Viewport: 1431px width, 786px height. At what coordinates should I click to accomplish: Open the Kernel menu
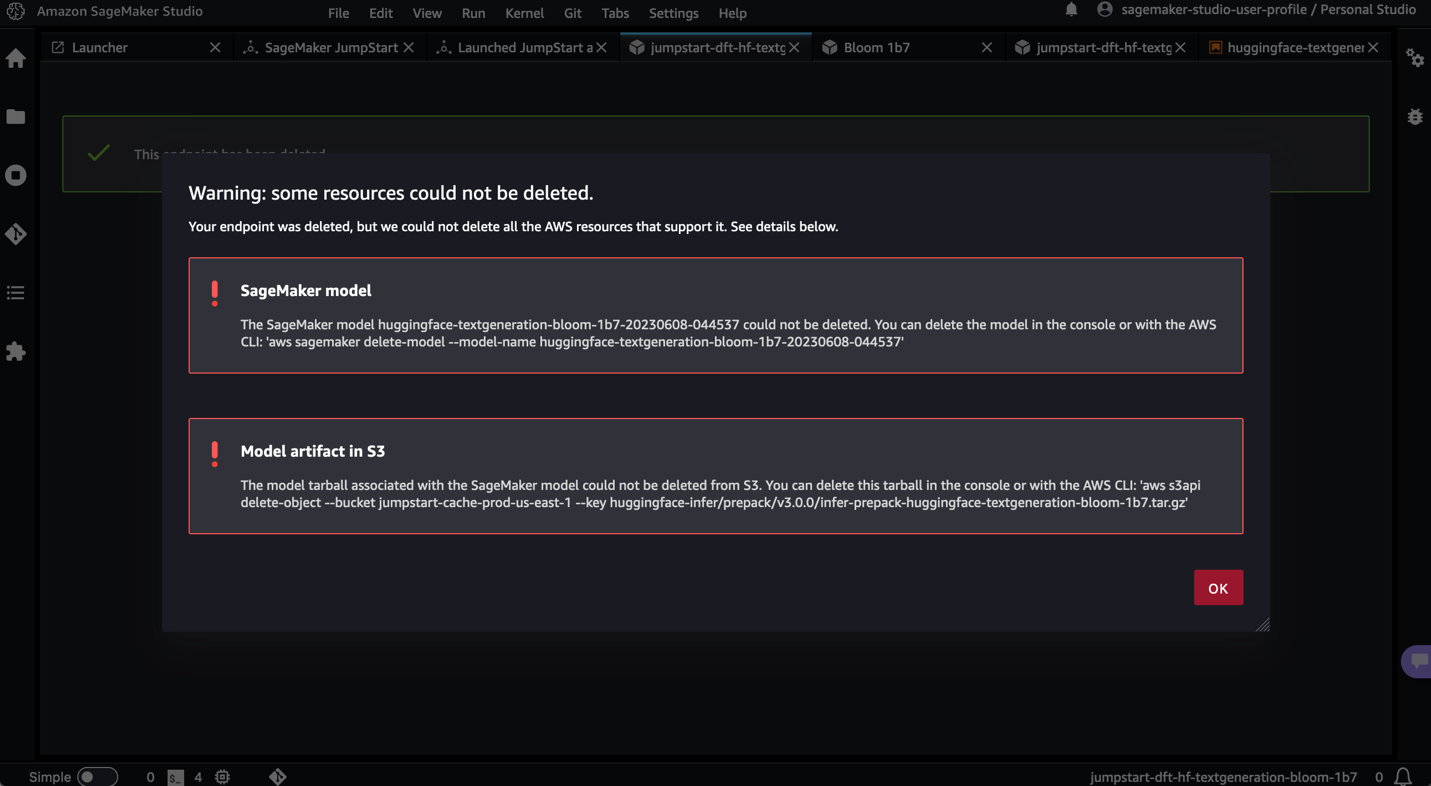point(525,13)
